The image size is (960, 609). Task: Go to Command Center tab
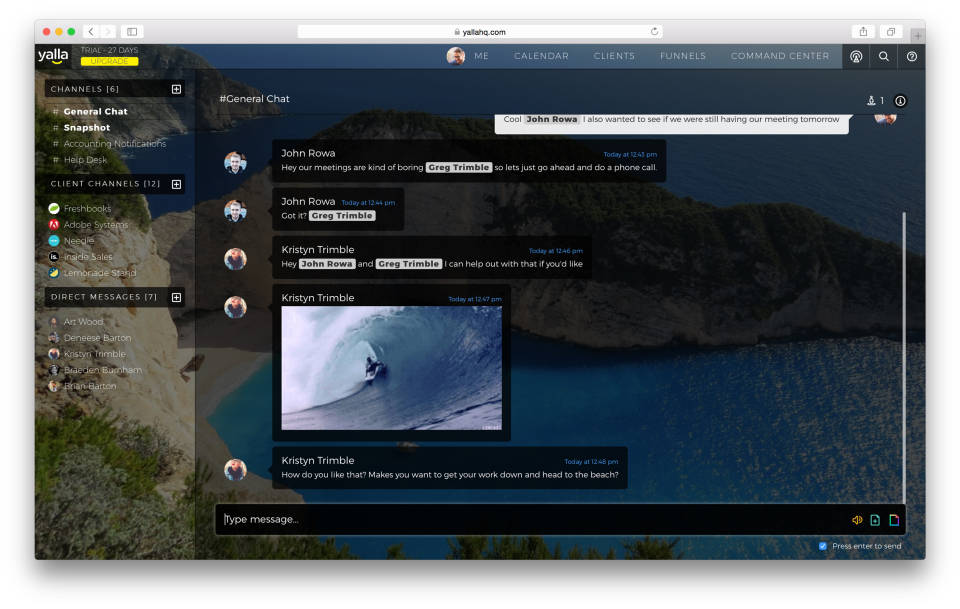coord(779,56)
